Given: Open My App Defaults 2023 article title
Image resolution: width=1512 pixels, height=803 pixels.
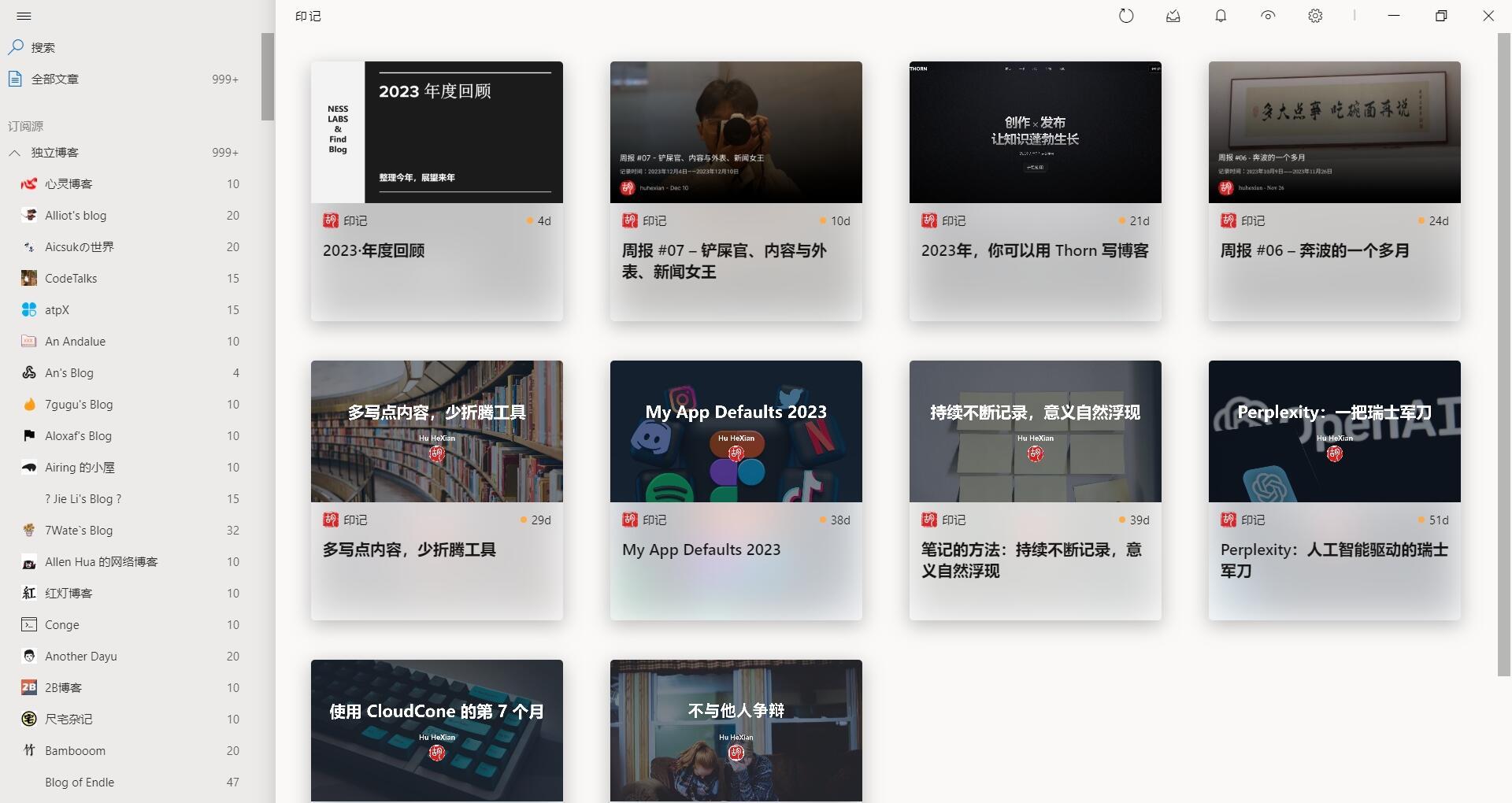Looking at the screenshot, I should click(701, 550).
